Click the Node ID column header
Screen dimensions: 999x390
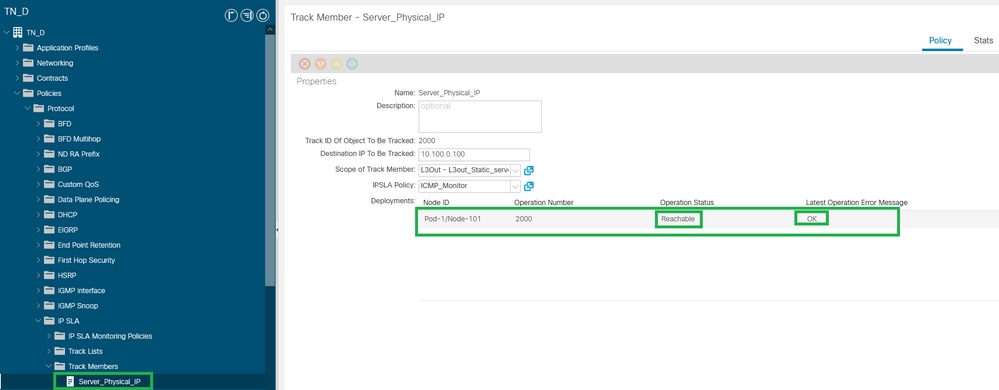pyautogui.click(x=436, y=203)
